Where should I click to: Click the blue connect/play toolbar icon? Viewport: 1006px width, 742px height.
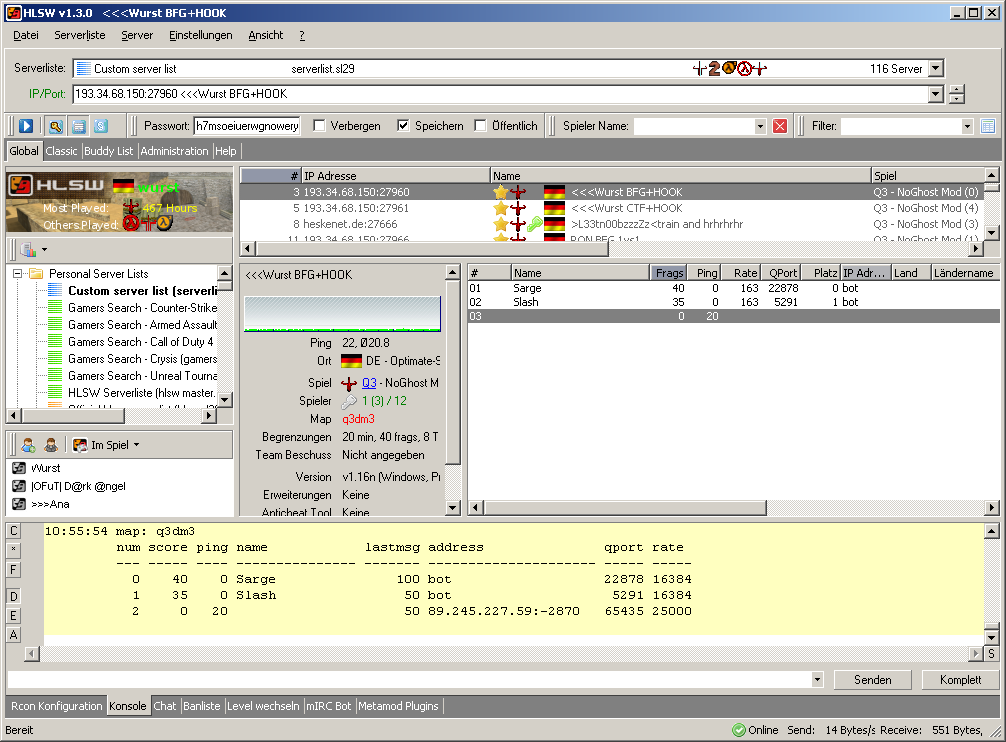(x=26, y=126)
